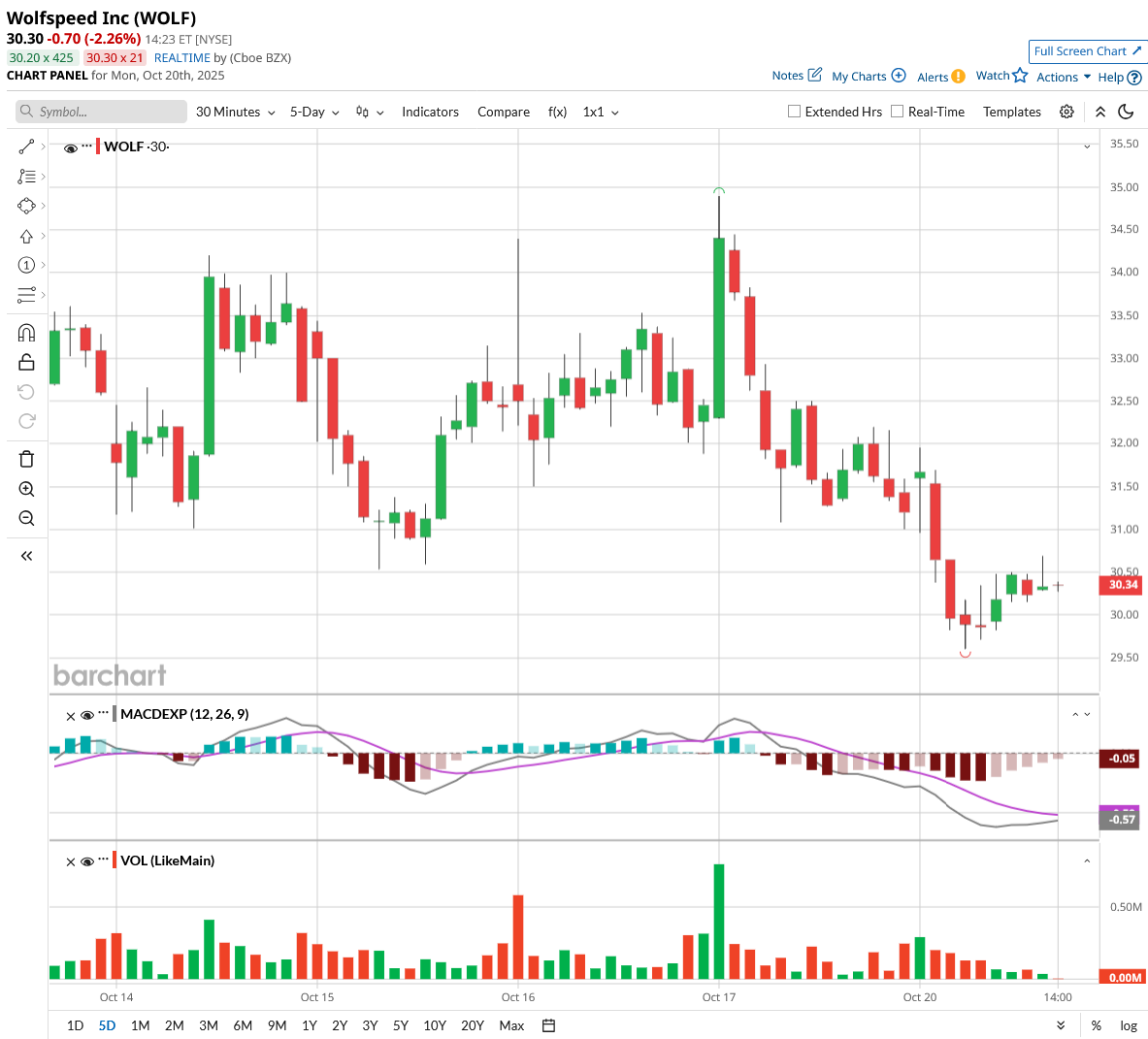The width and height of the screenshot is (1148, 1039).
Task: Select the 1M time range
Action: point(140,1025)
